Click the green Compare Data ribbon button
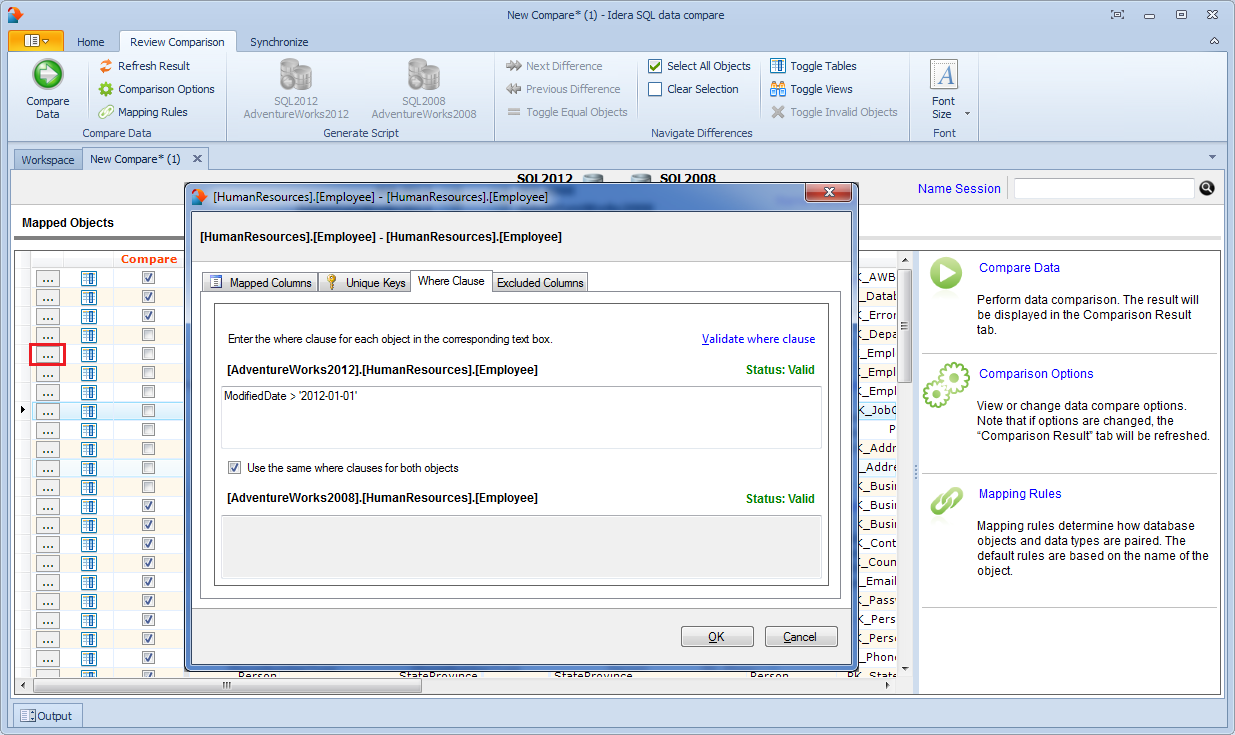The image size is (1235, 735). pyautogui.click(x=47, y=88)
